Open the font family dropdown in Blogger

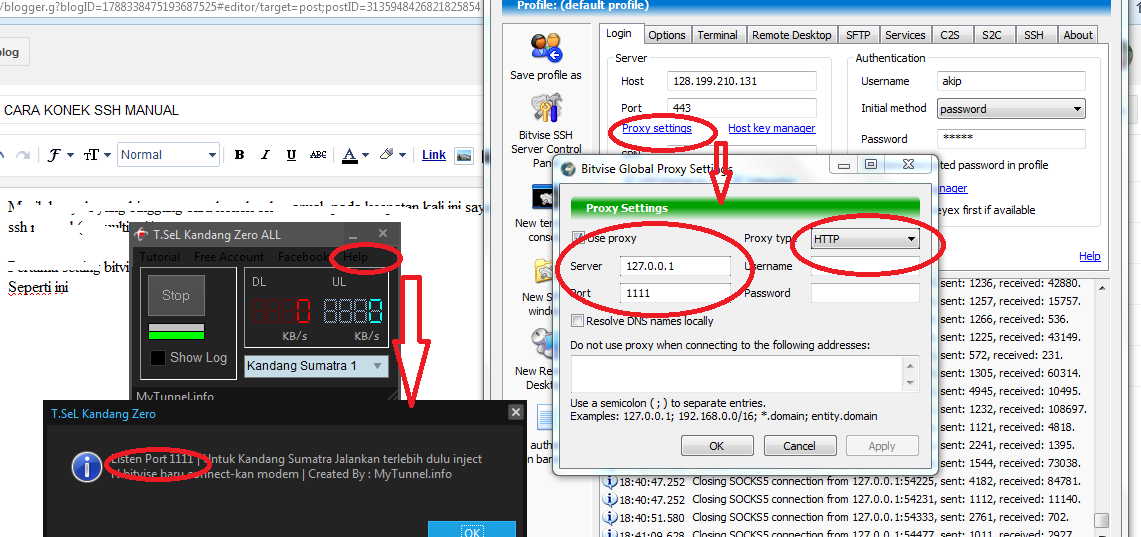[61, 154]
